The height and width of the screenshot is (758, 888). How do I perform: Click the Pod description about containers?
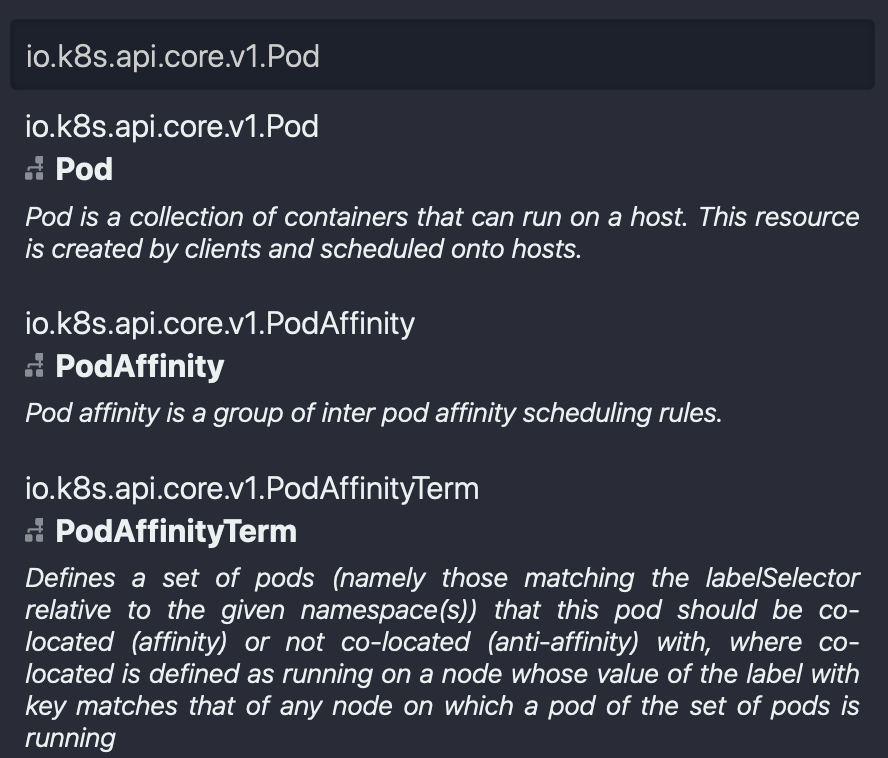click(442, 233)
